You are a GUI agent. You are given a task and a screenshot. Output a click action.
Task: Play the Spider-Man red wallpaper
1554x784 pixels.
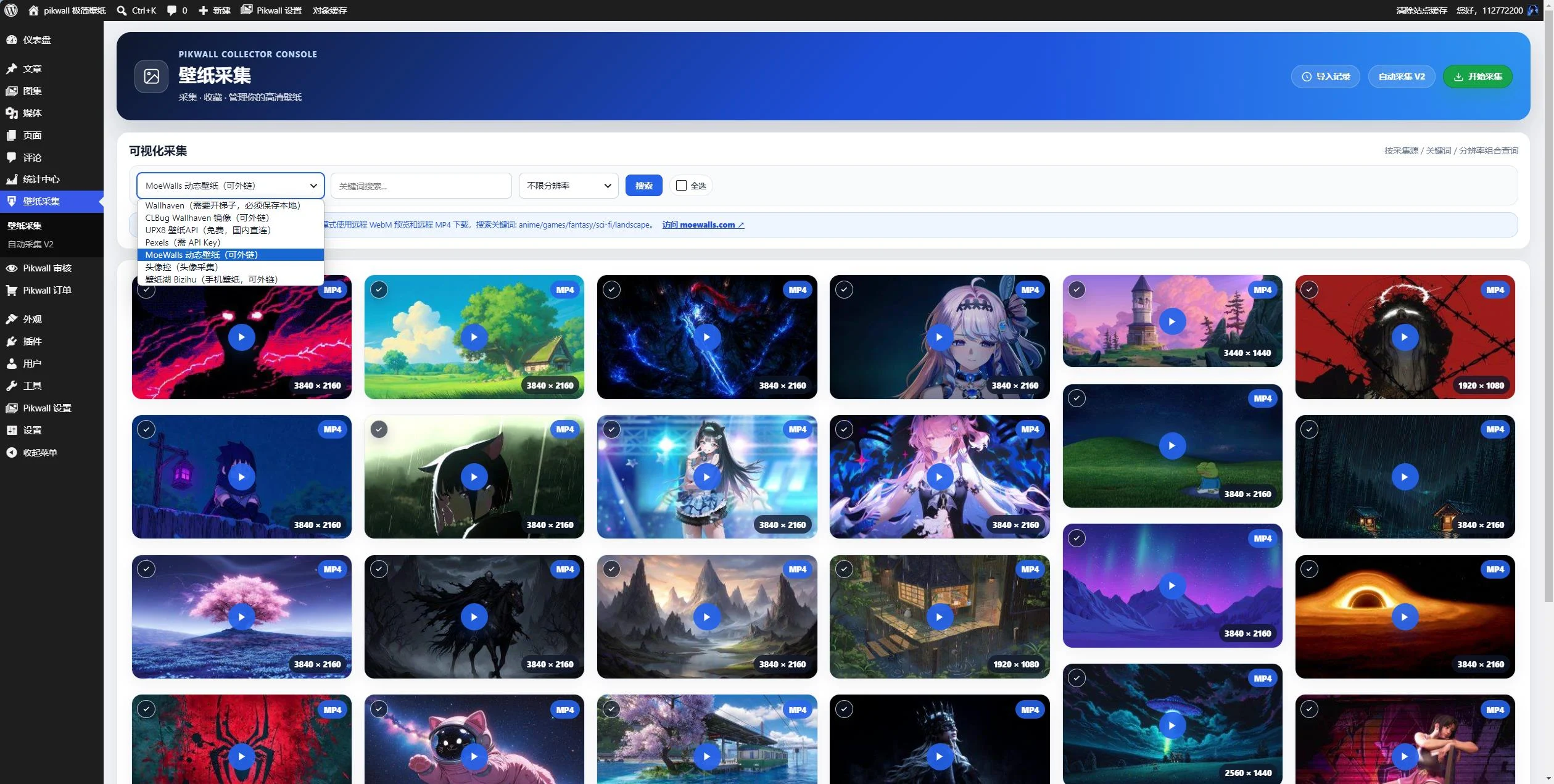(x=241, y=756)
